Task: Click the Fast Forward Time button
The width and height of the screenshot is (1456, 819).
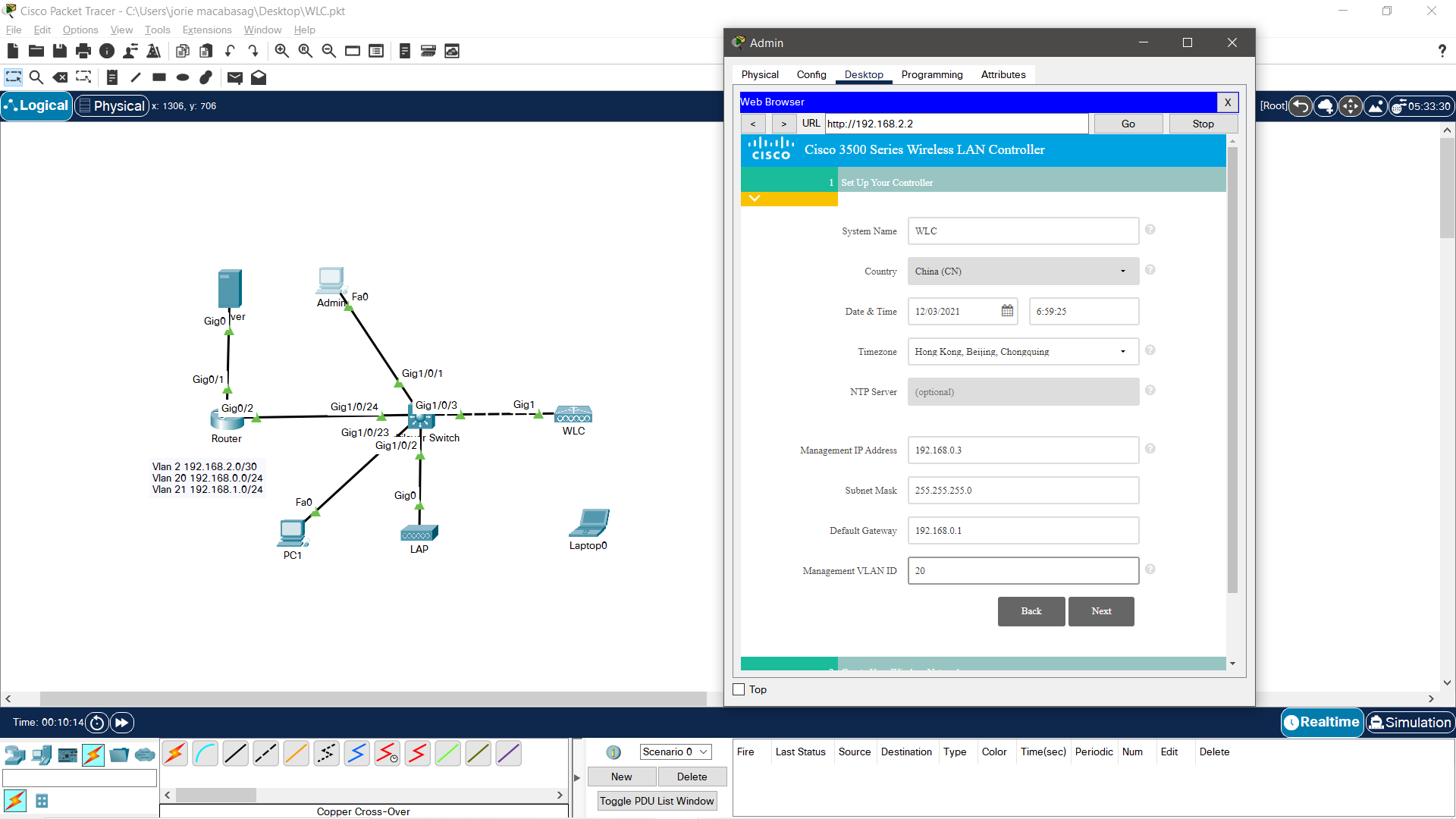Action: (x=122, y=723)
